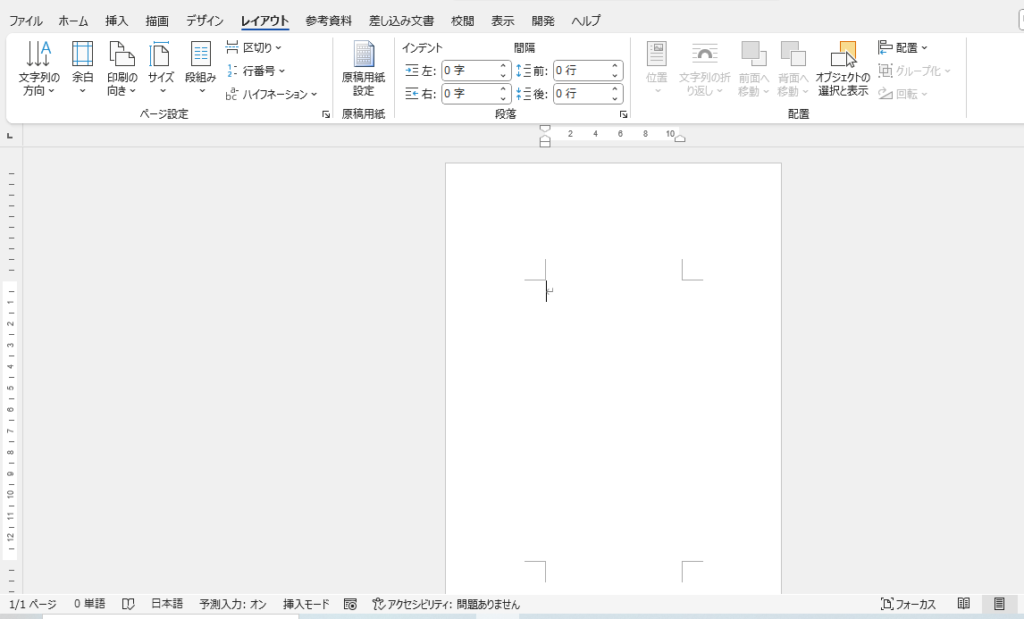Increase spacing before with up stepper
Image resolution: width=1024 pixels, height=619 pixels.
click(x=615, y=66)
